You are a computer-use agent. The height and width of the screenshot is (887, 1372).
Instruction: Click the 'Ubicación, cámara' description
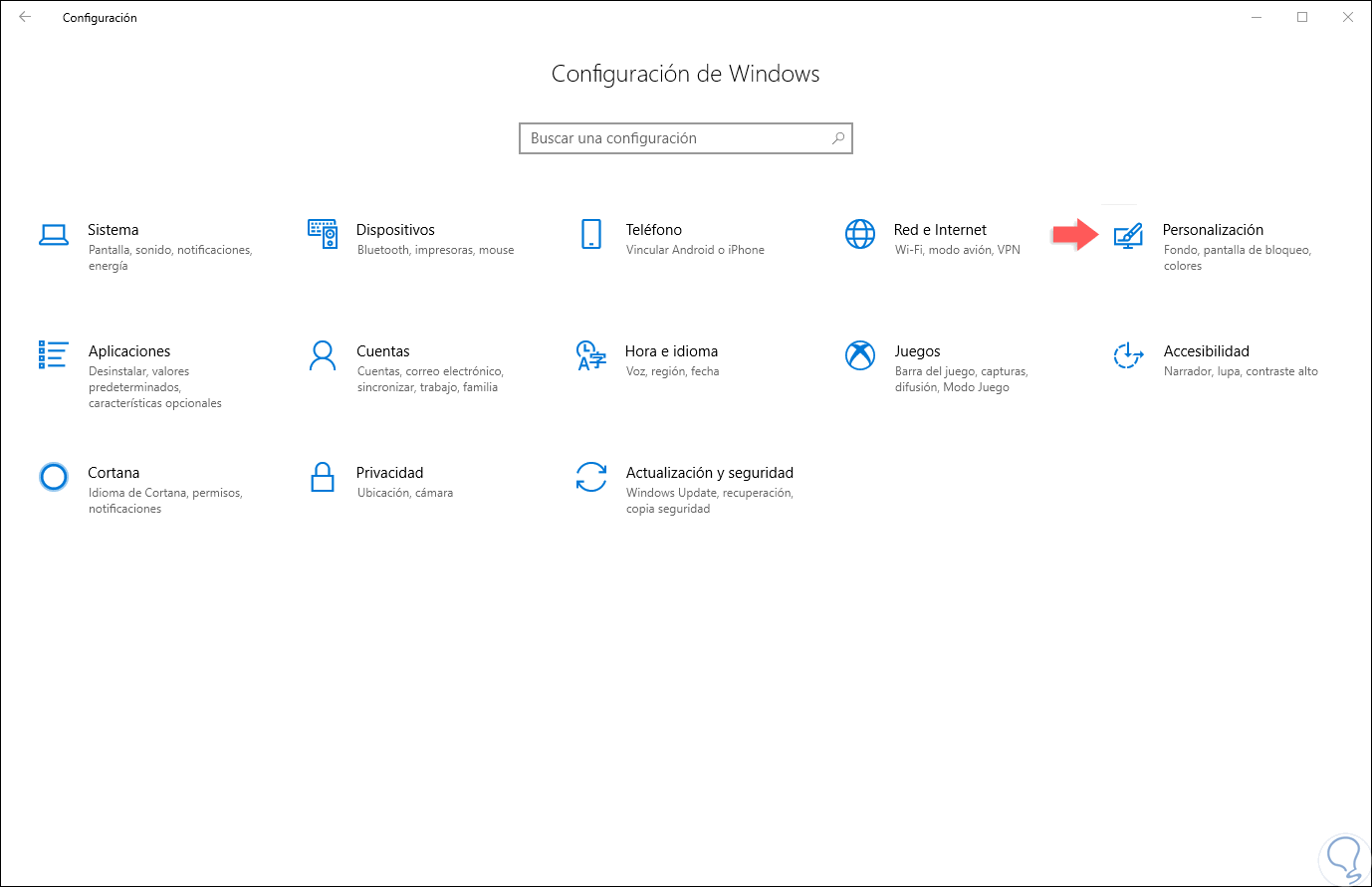coord(405,493)
